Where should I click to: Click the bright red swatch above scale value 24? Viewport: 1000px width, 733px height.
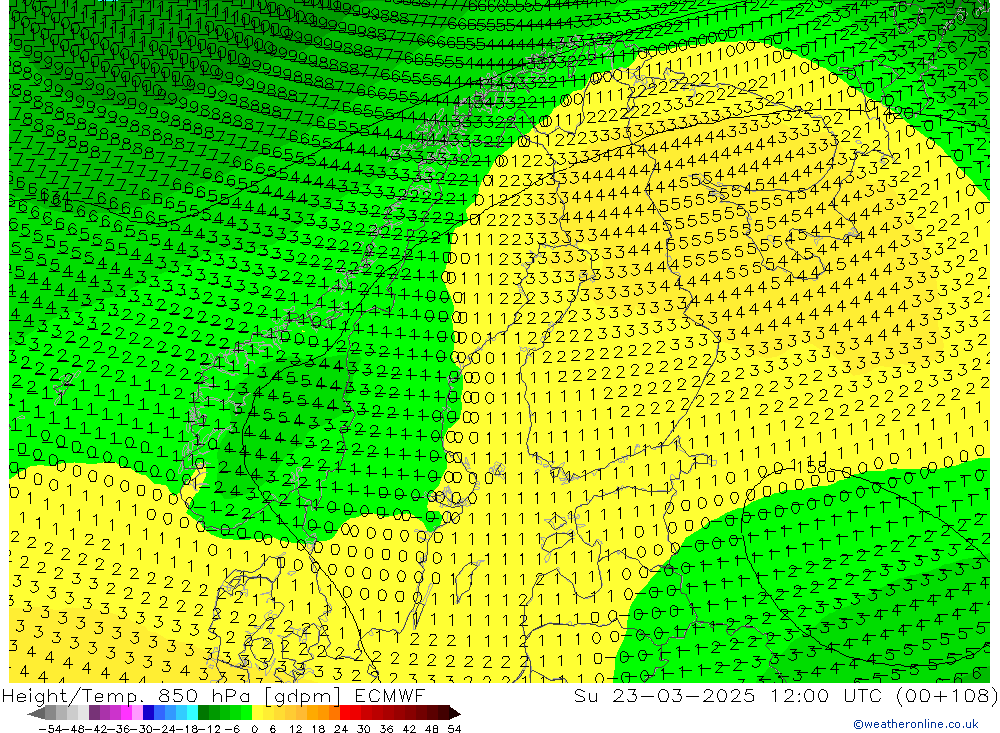click(345, 713)
